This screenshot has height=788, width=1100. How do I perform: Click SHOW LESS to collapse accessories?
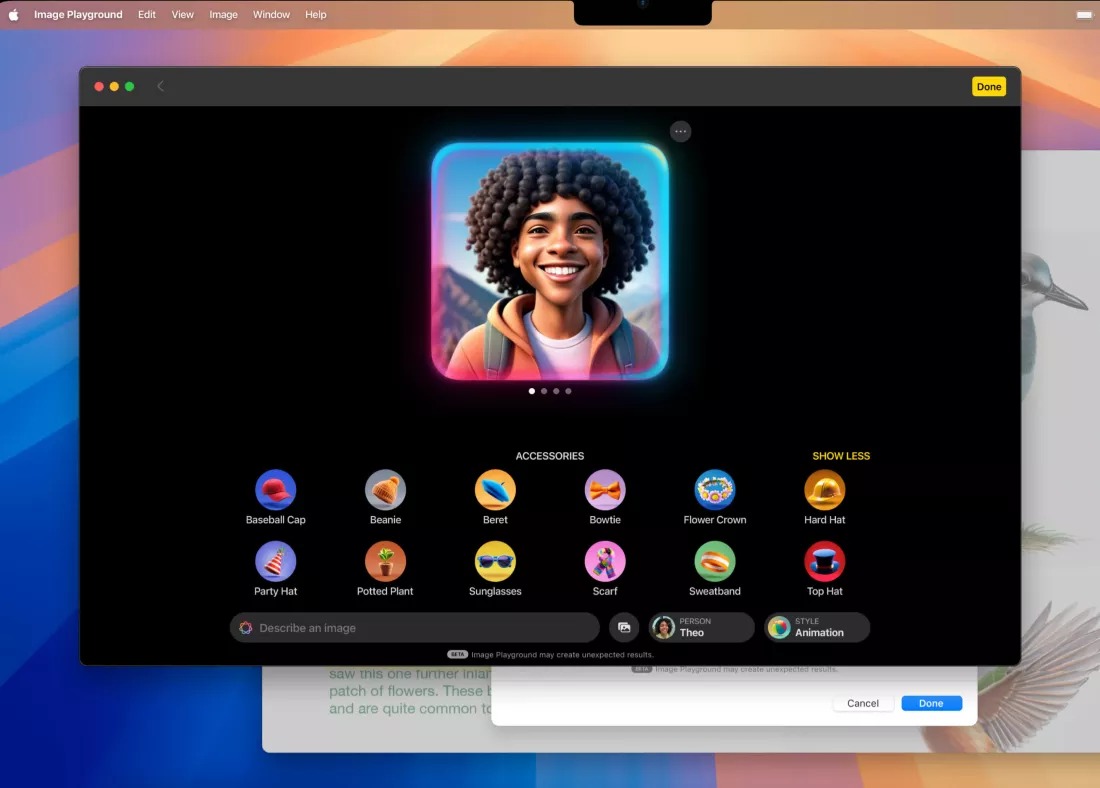[x=841, y=455]
